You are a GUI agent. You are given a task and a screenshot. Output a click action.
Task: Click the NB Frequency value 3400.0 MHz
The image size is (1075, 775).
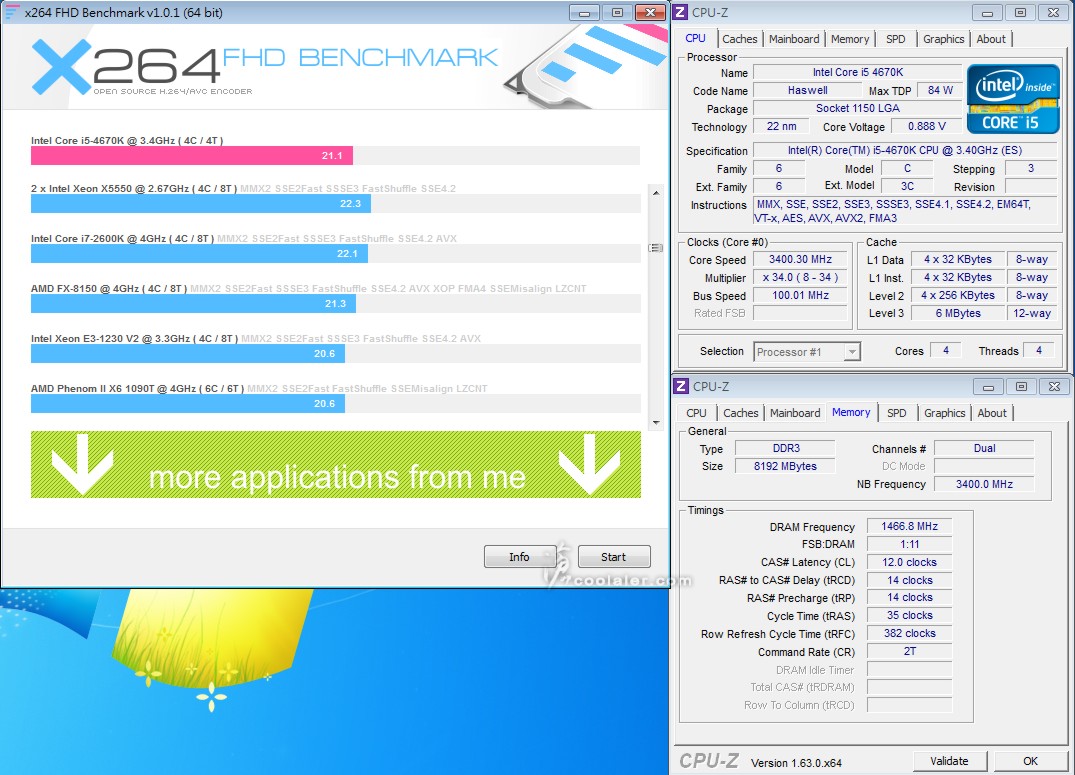click(984, 484)
